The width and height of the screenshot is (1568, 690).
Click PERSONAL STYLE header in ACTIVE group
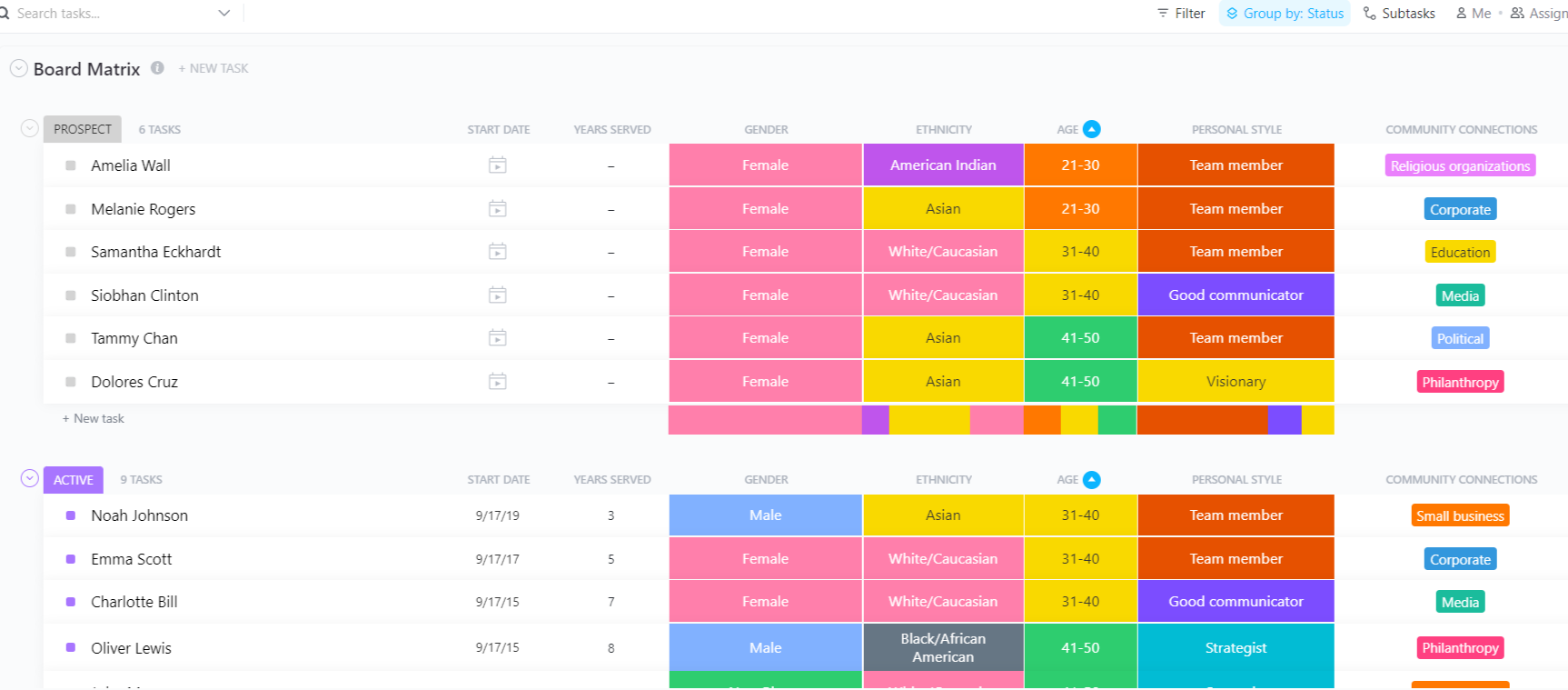click(x=1236, y=480)
